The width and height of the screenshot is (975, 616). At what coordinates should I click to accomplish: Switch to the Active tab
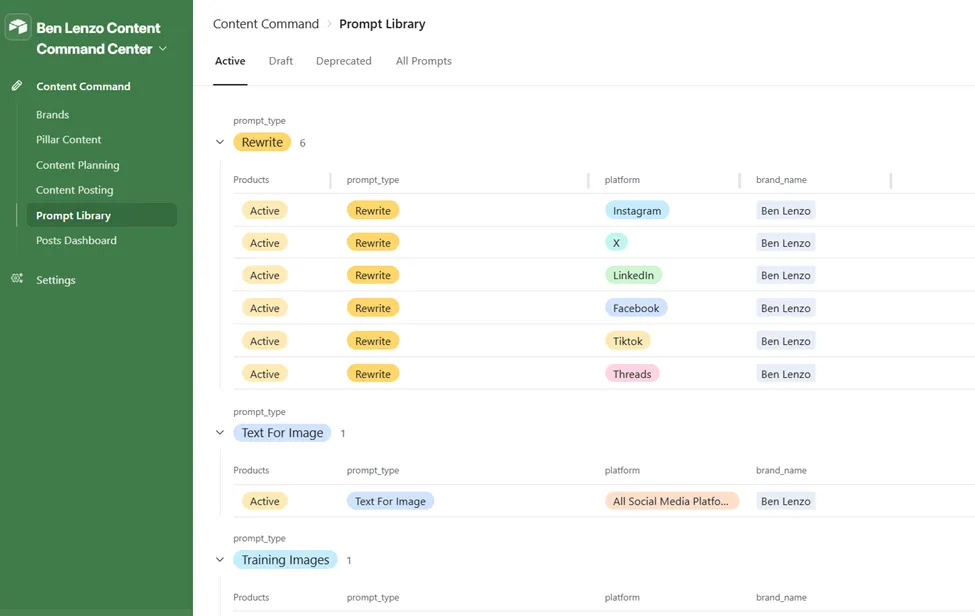(x=230, y=61)
